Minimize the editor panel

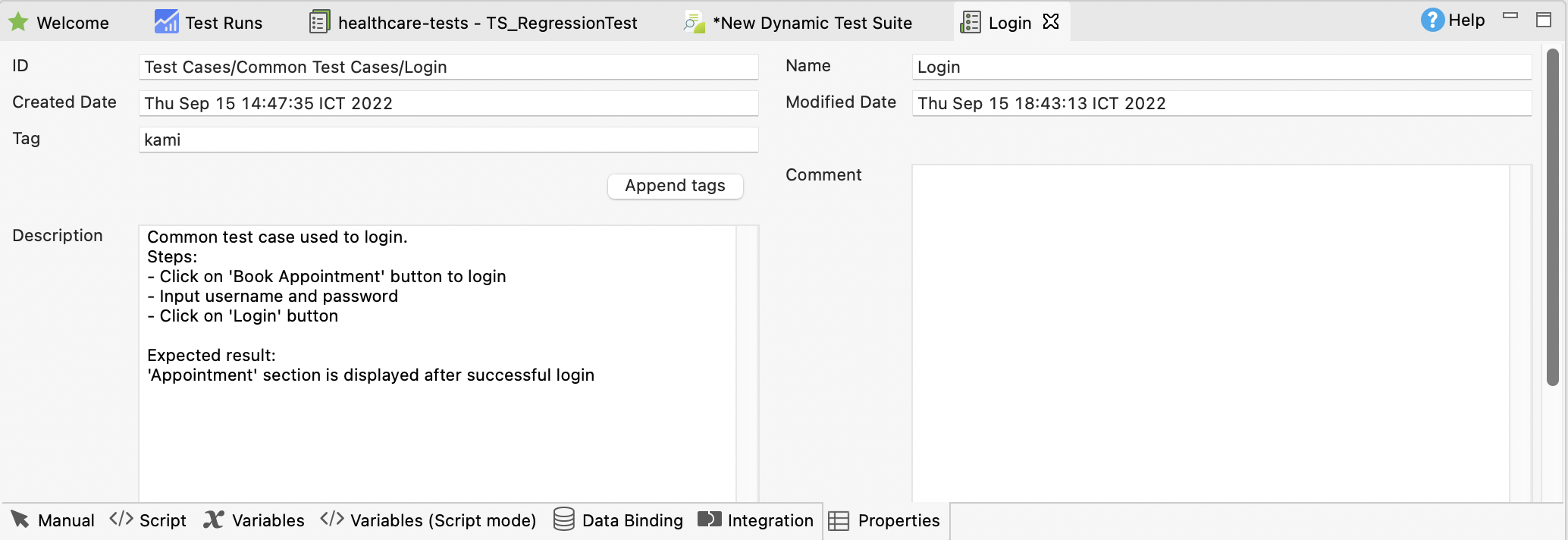coord(1510,16)
